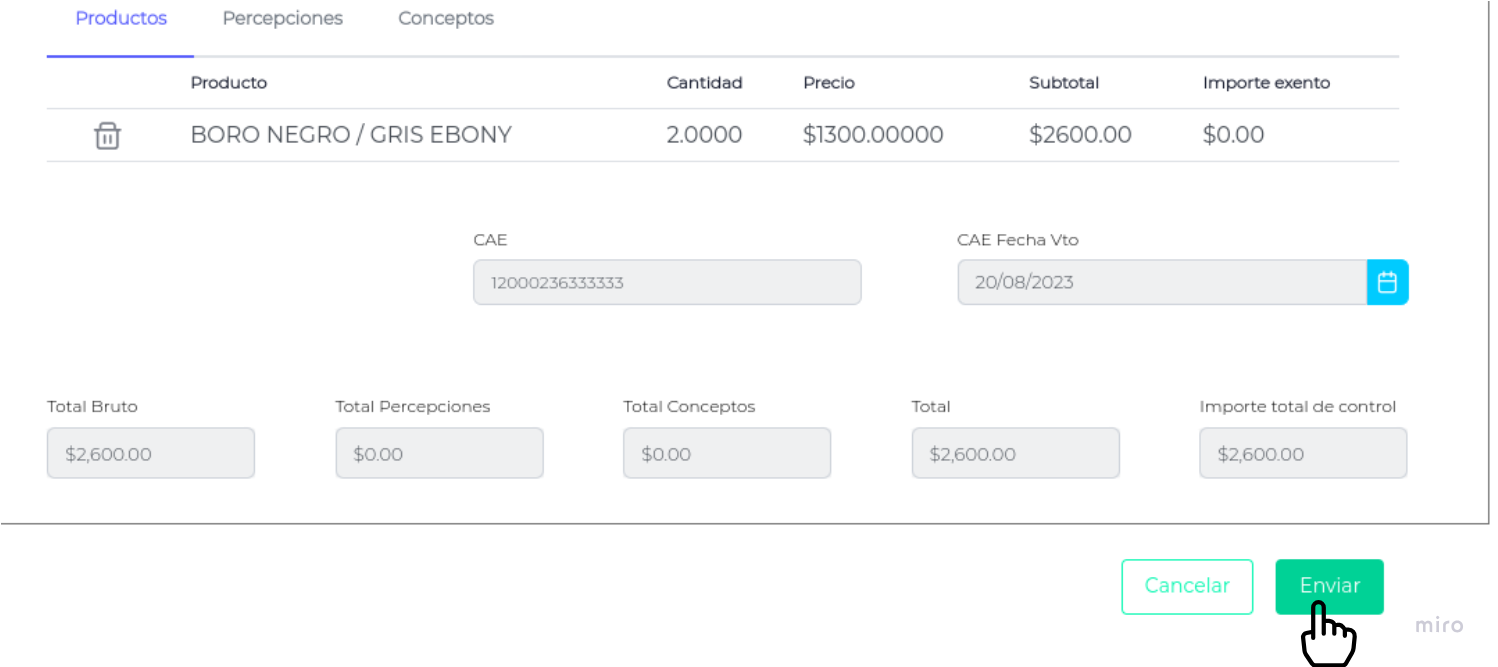Click the Precio column header
The image size is (1498, 667).
(x=828, y=83)
